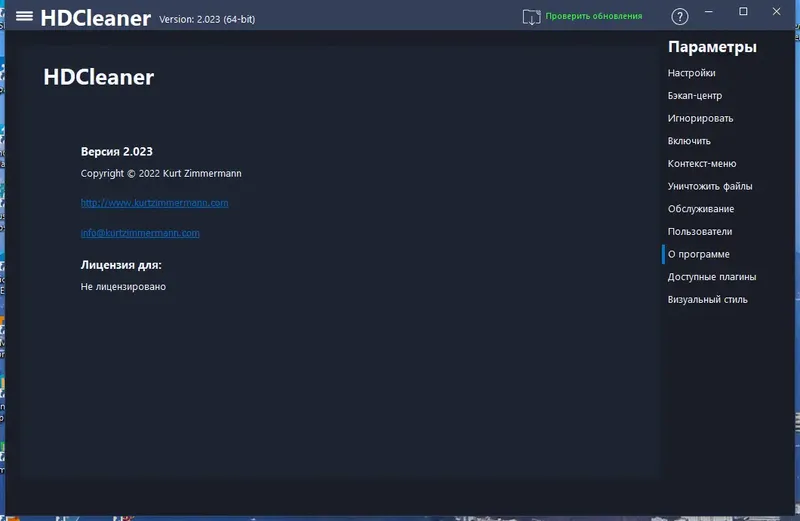
Task: Click the info@kurtzimmermann.com email link
Action: pyautogui.click(x=140, y=233)
